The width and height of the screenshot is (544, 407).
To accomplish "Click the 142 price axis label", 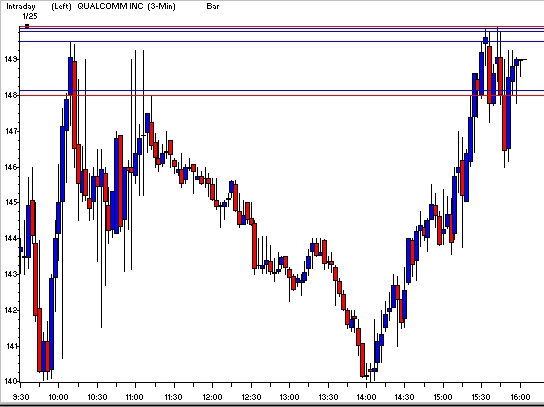I will pyautogui.click(x=10, y=310).
